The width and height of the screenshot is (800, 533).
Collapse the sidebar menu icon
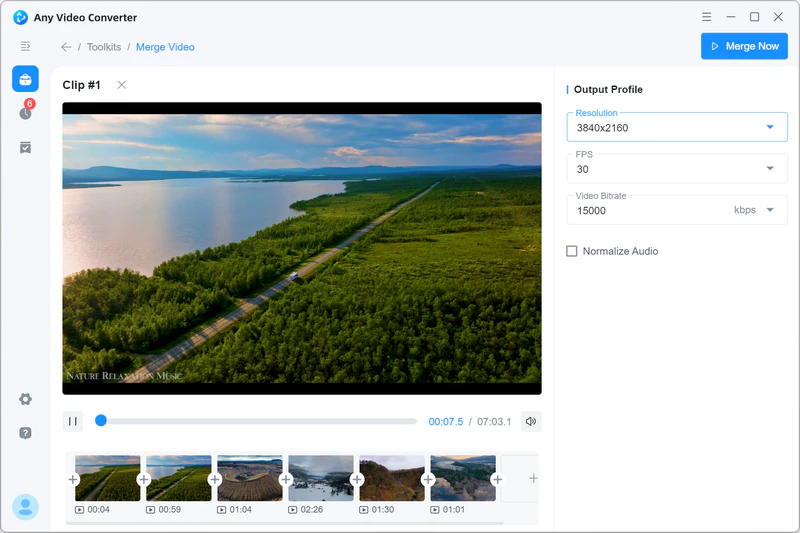[25, 46]
